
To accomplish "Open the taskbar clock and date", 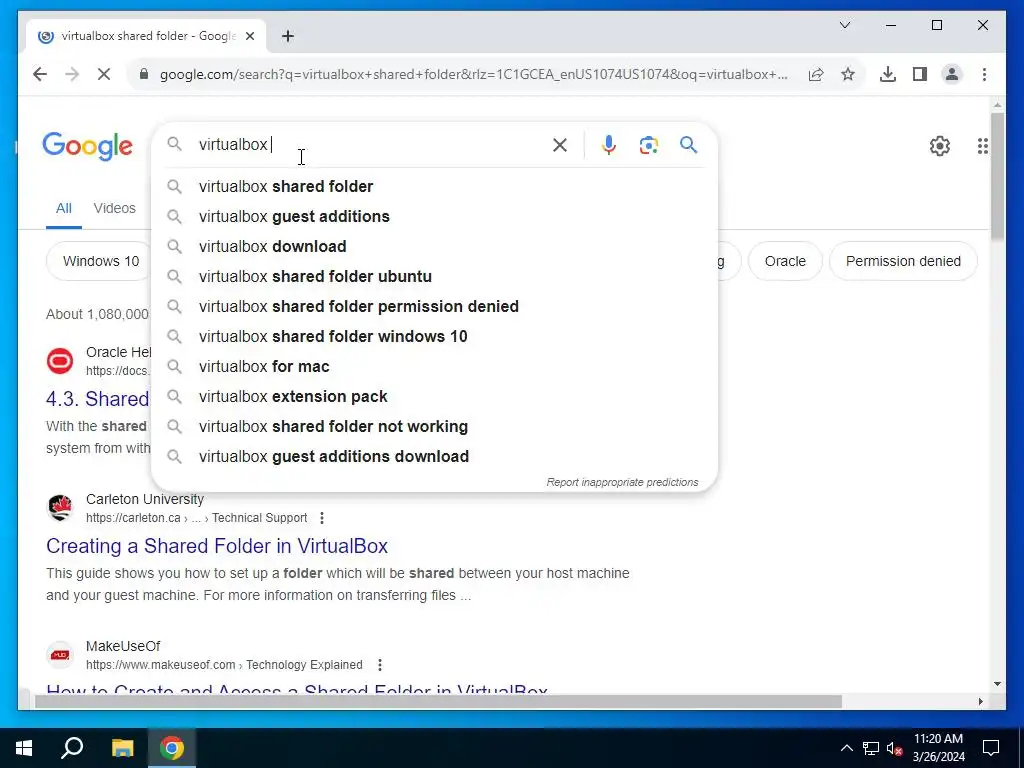I will (x=938, y=748).
